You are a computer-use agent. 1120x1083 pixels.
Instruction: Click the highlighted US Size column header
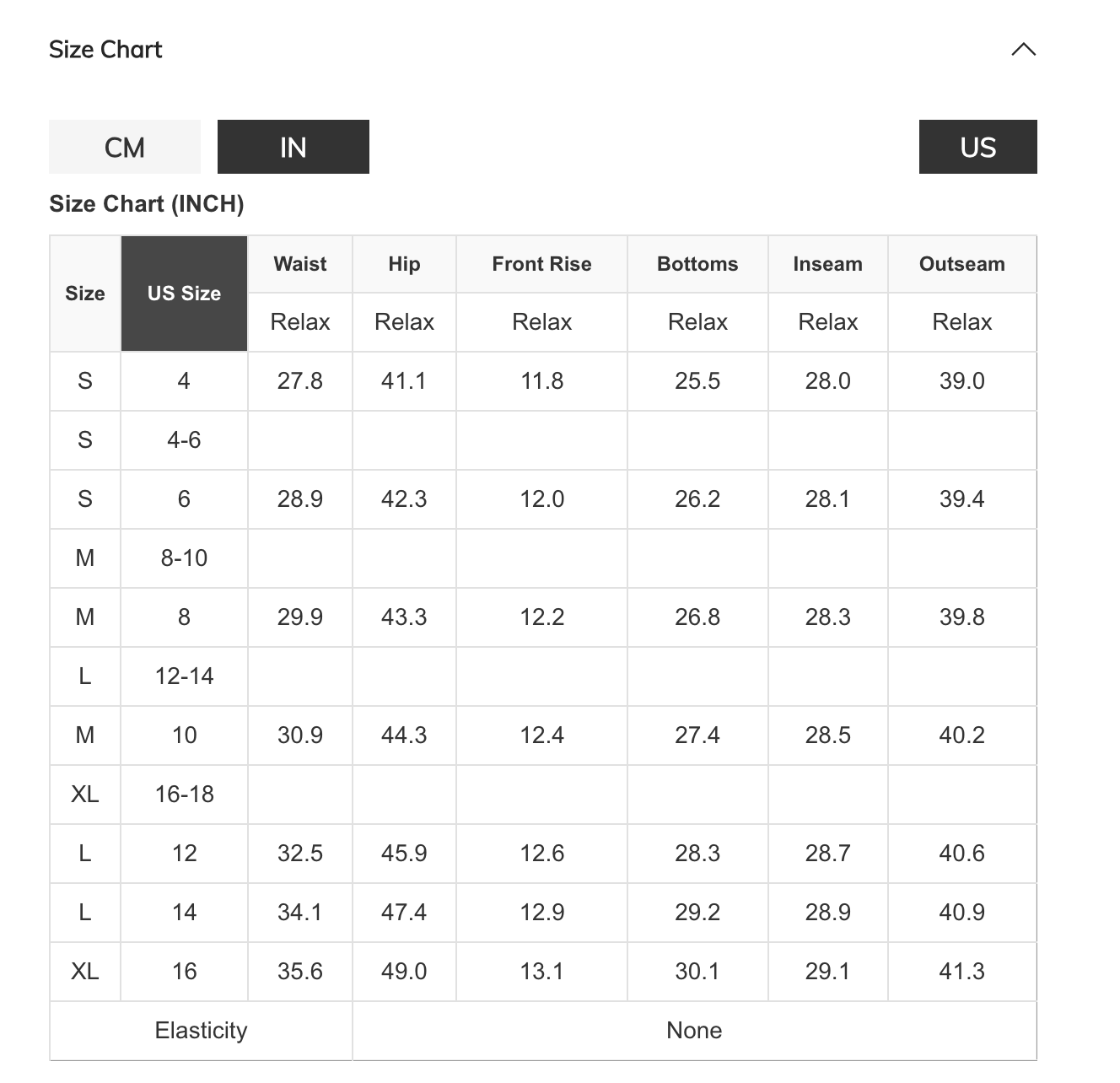[x=184, y=294]
